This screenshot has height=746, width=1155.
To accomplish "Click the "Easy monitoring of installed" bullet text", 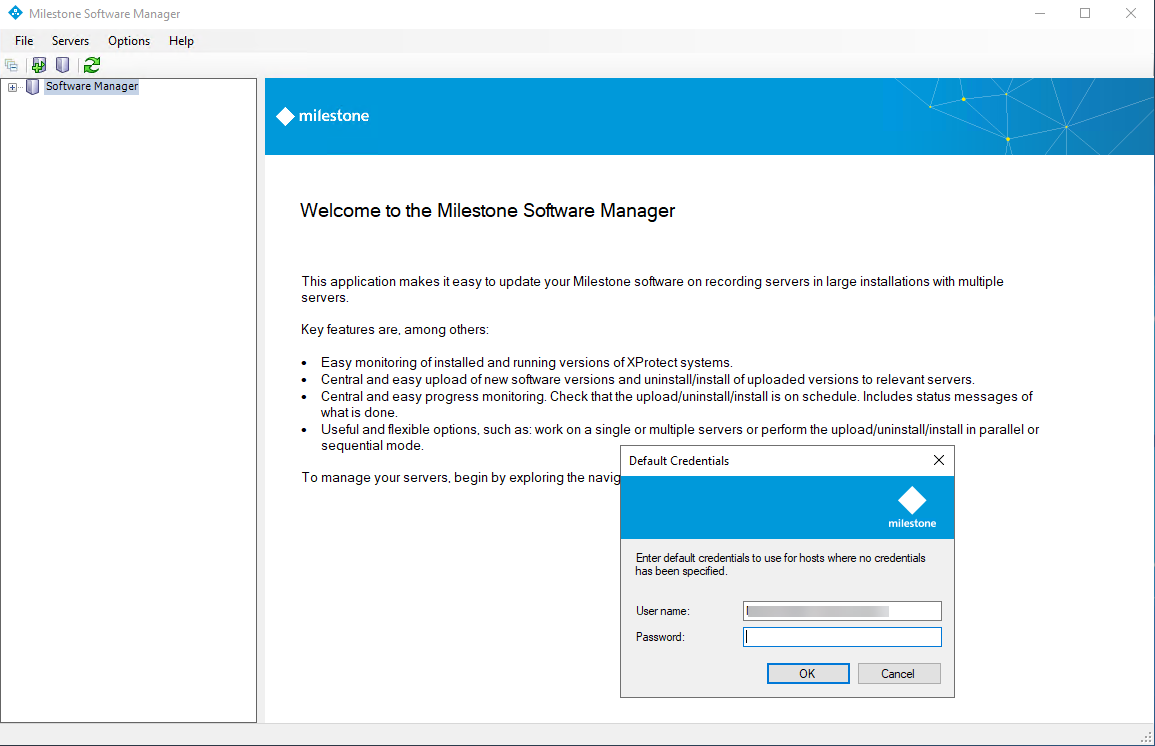I will point(527,362).
